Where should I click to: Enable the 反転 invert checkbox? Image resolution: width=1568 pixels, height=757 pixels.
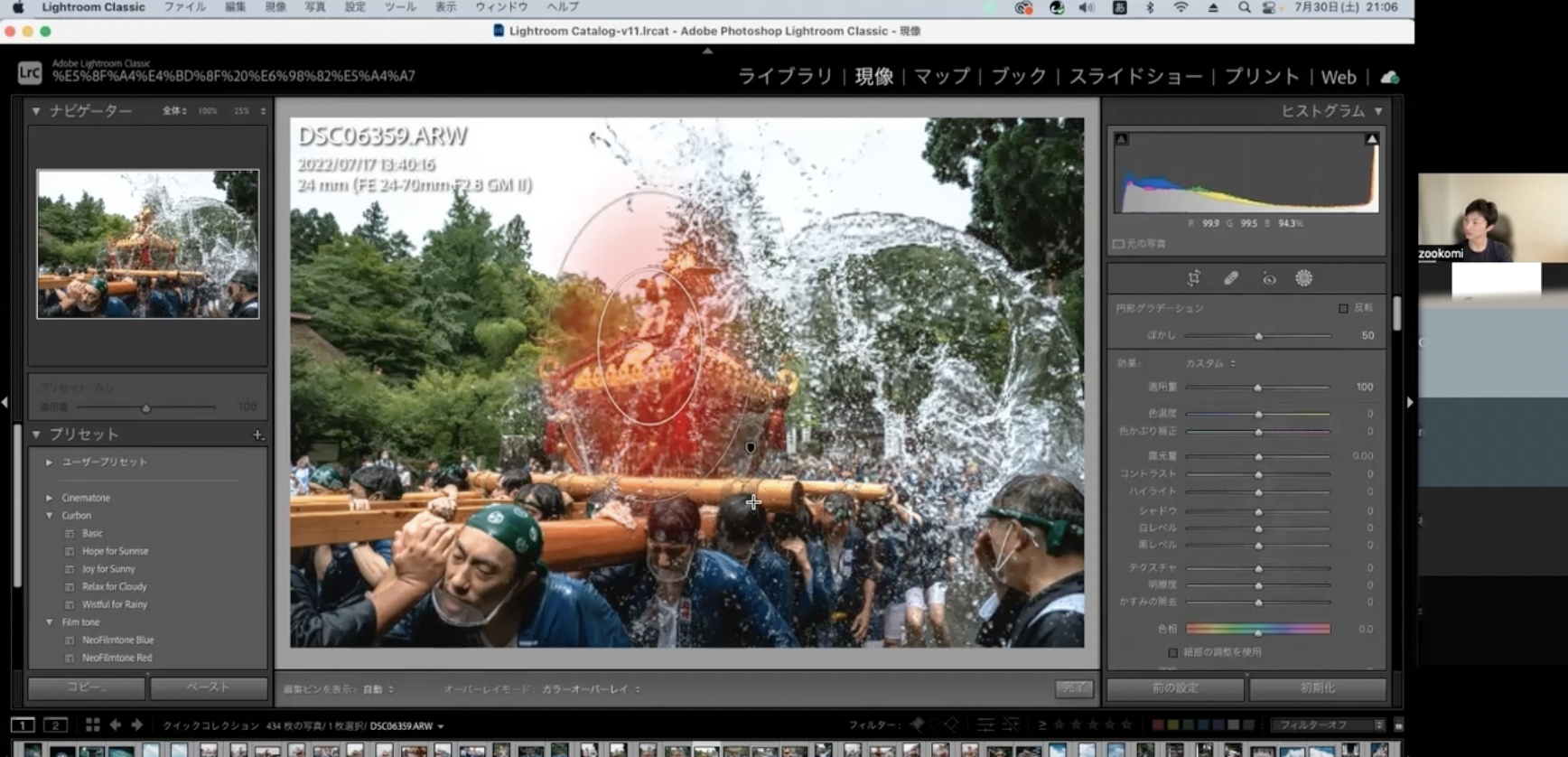coord(1343,308)
